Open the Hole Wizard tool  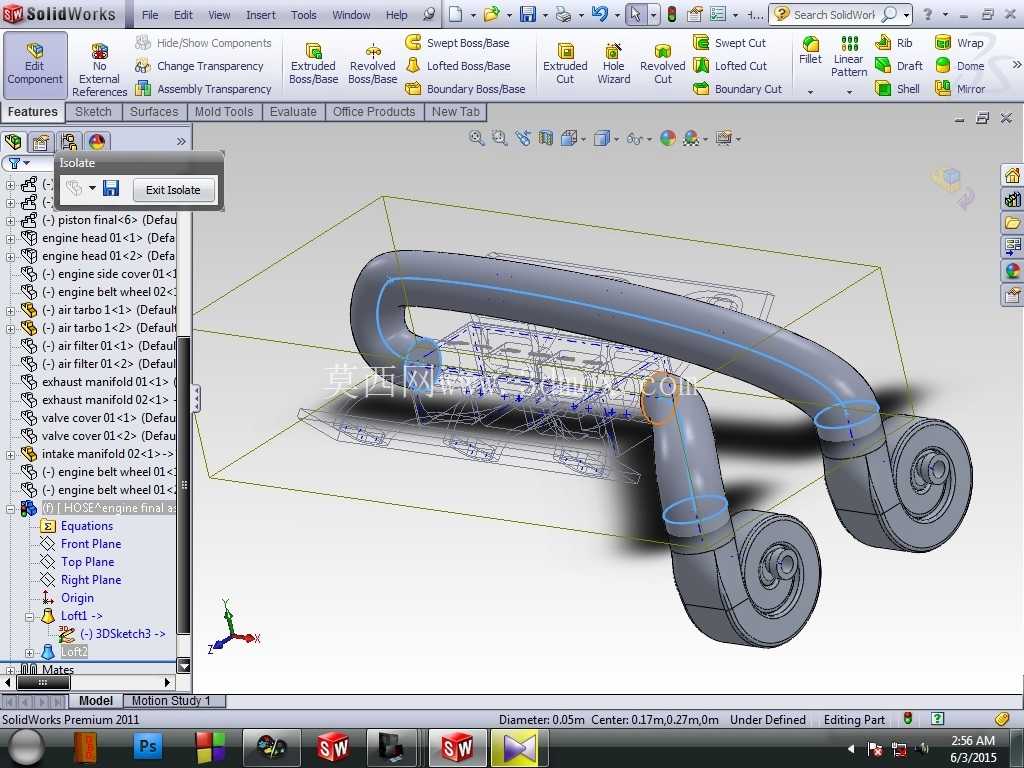[613, 65]
